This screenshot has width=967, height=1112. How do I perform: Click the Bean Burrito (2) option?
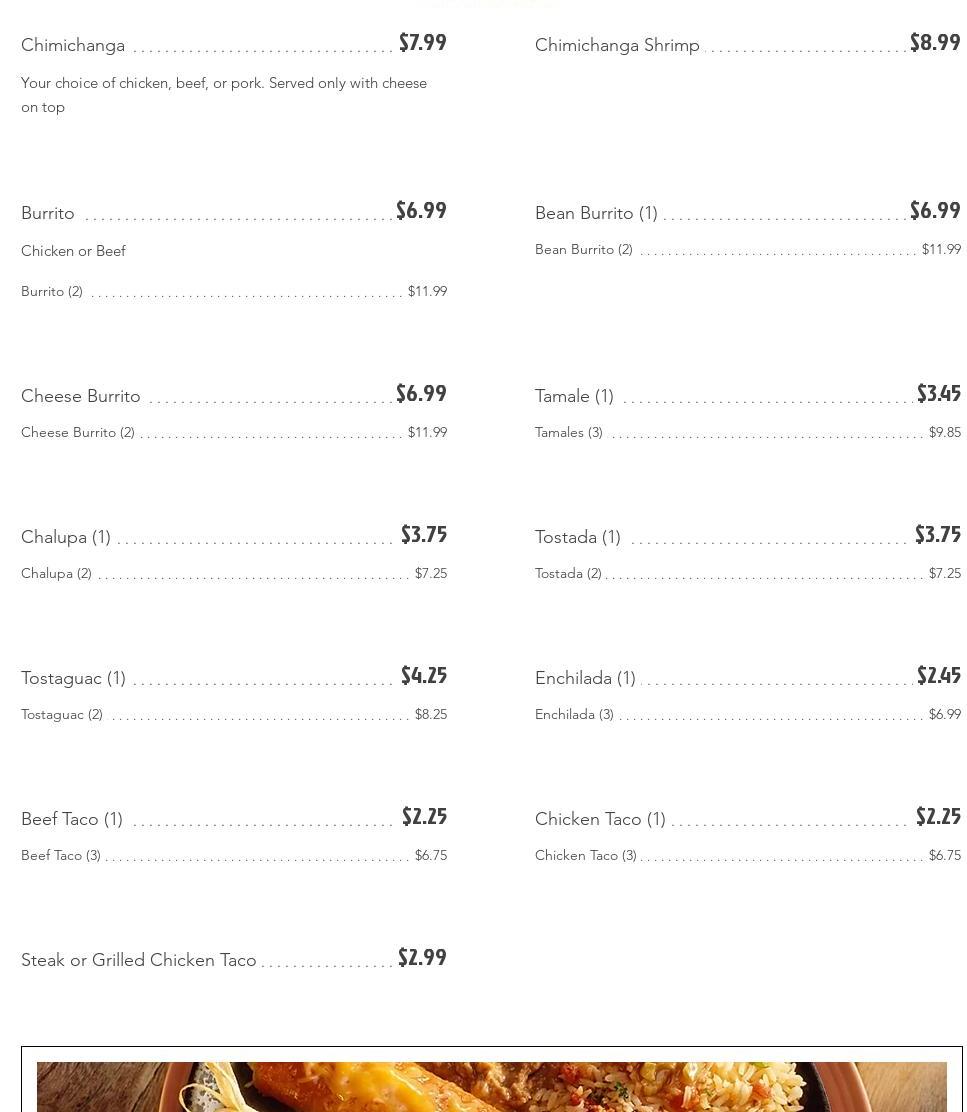coord(584,249)
